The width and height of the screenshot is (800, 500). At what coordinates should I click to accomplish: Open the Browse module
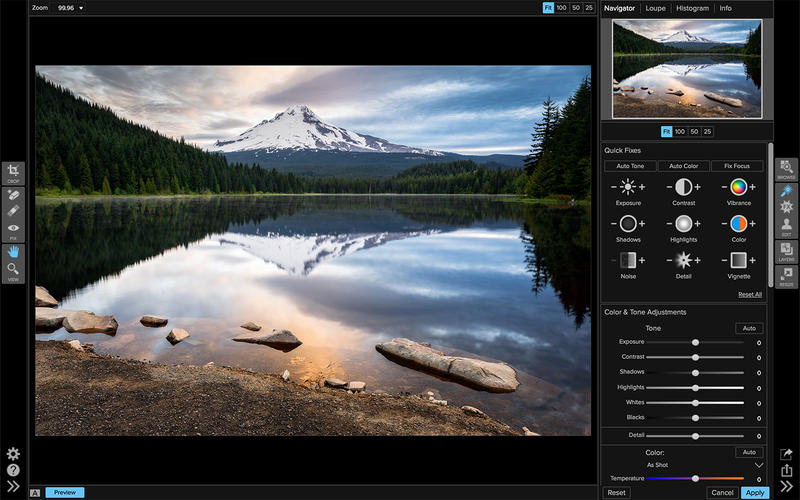point(787,170)
